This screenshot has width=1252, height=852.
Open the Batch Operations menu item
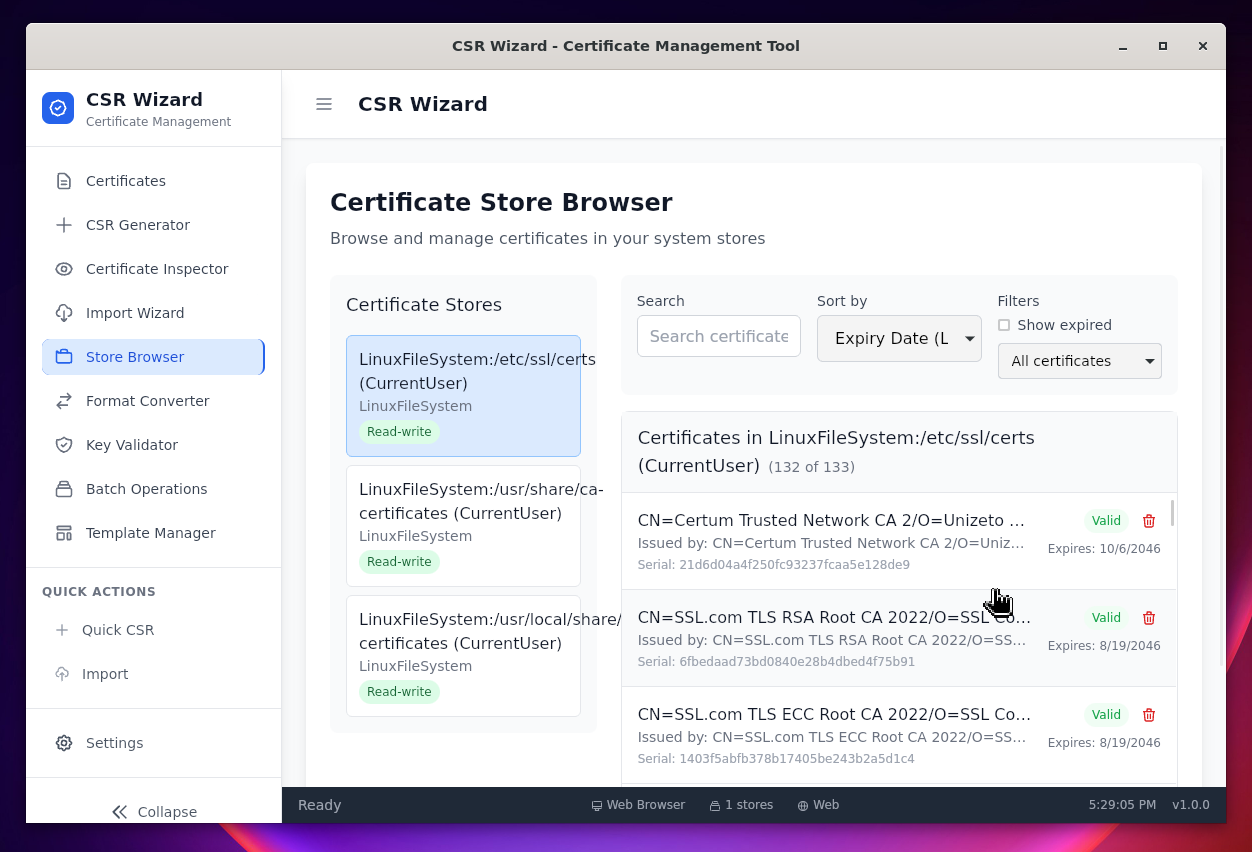(x=146, y=489)
